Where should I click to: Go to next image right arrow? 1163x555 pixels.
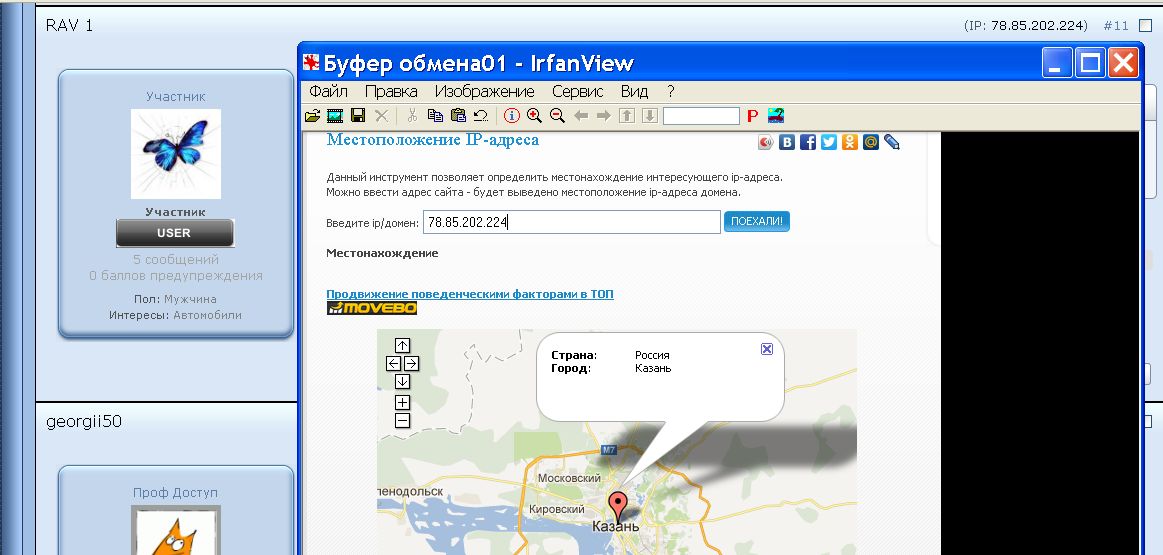[x=604, y=116]
